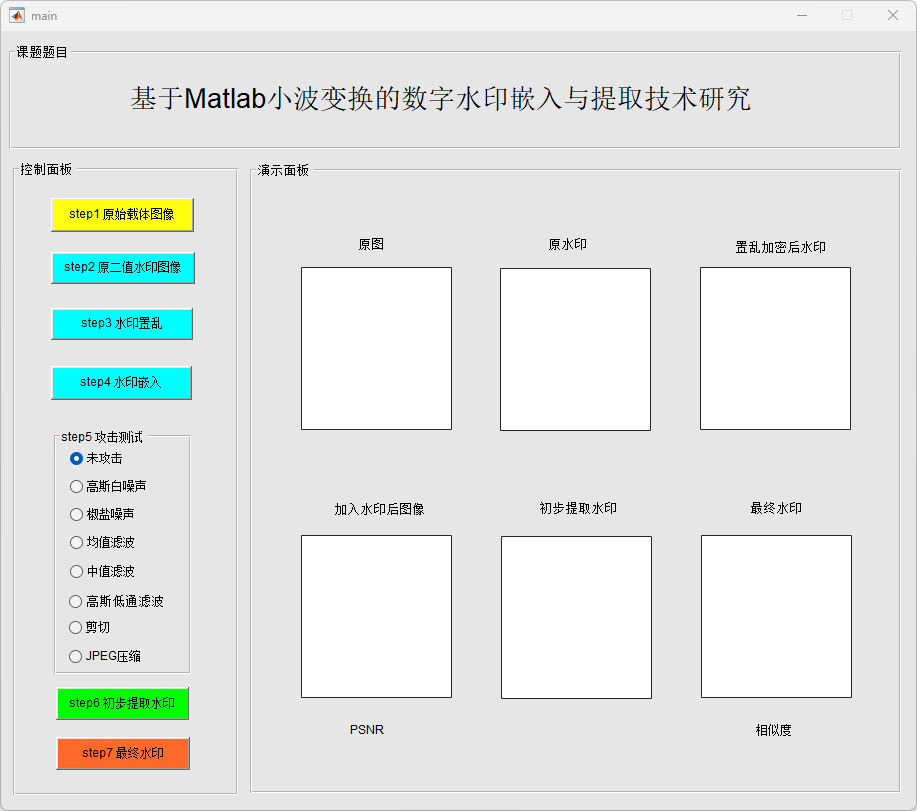Screen dimensions: 917x811
Task: Select 椒盐噪声 radio button
Action: 76,514
